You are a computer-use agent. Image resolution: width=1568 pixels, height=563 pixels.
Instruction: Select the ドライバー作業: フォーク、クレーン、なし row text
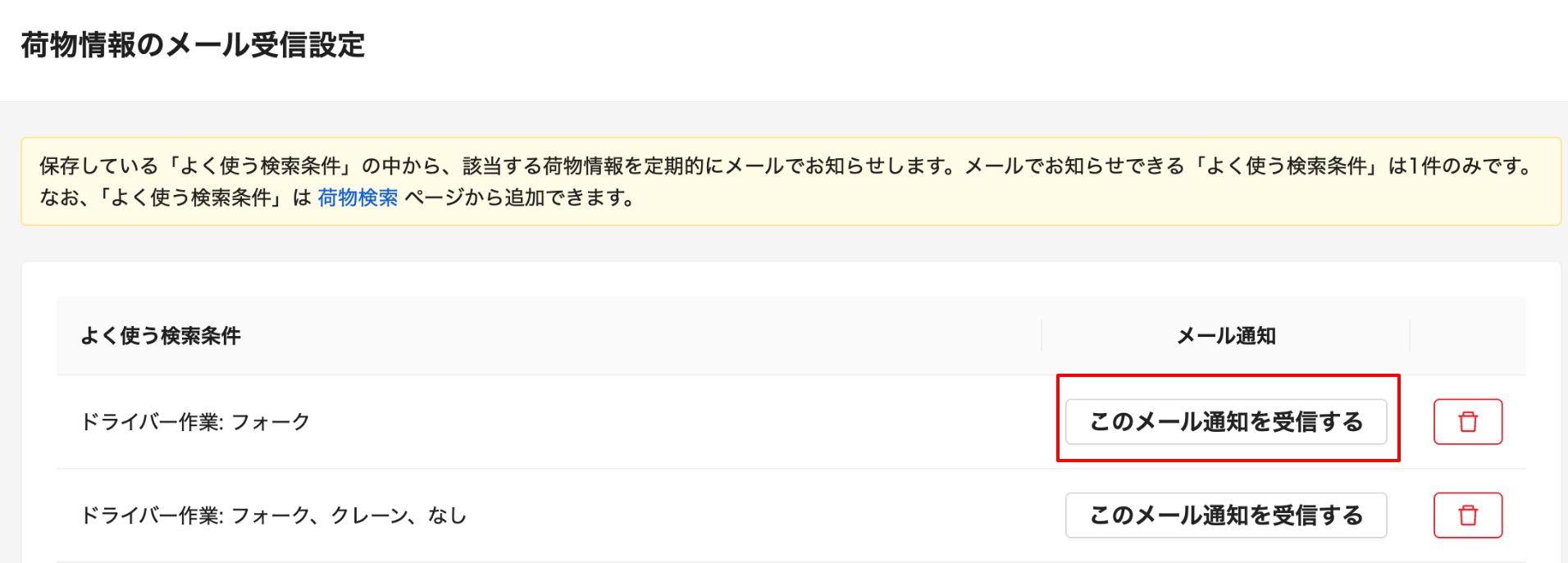click(x=274, y=515)
